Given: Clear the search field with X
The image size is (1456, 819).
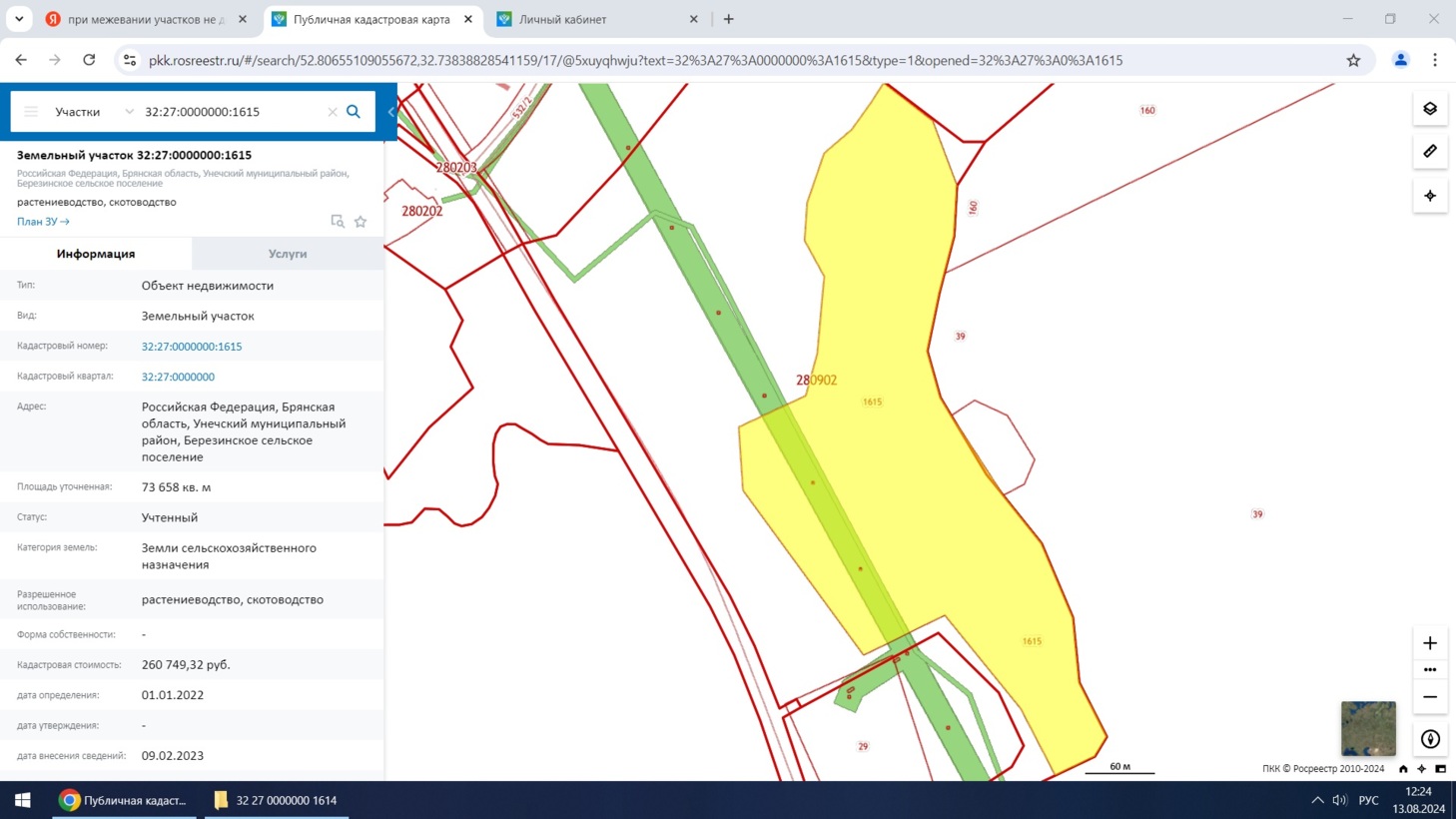Looking at the screenshot, I should coord(333,112).
